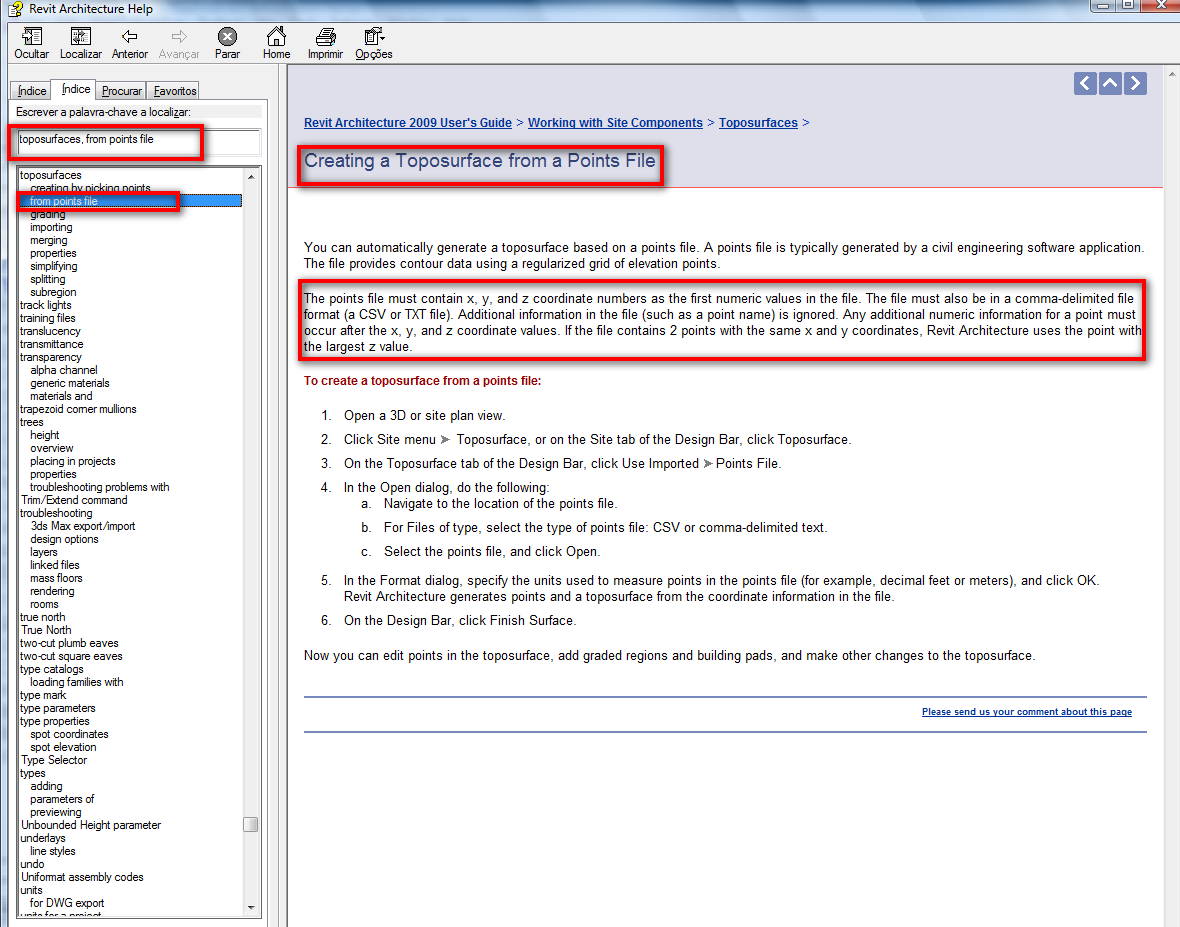The height and width of the screenshot is (927, 1180).
Task: Select 'Unbounded Height parameter' entry
Action: pos(90,825)
